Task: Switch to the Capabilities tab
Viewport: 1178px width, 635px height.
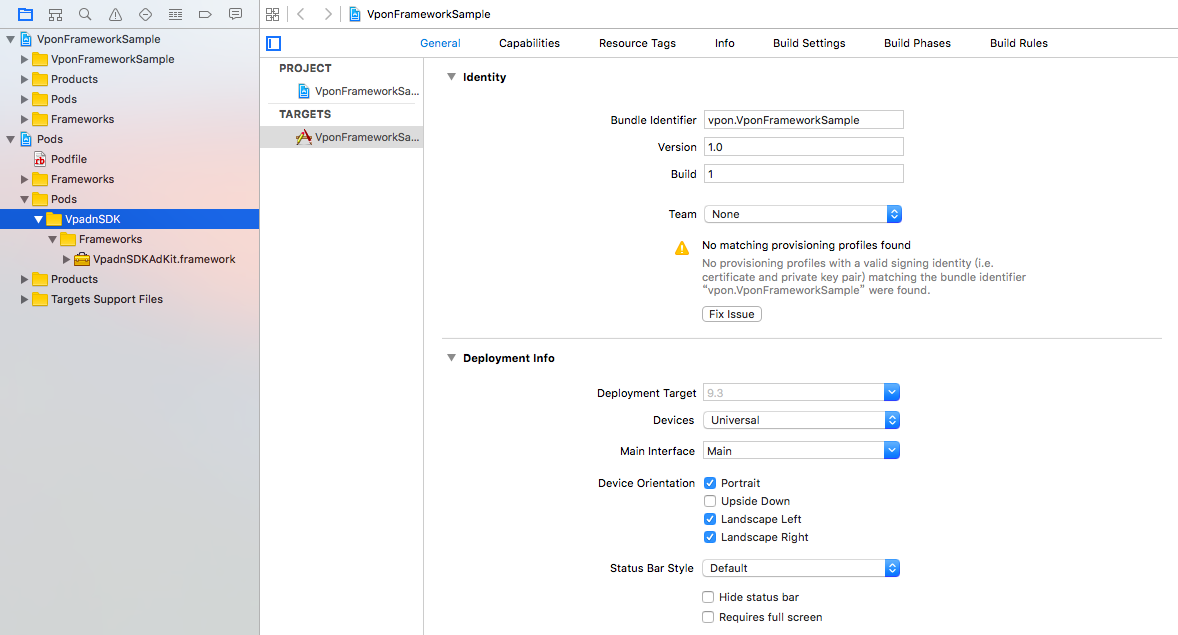Action: [530, 44]
